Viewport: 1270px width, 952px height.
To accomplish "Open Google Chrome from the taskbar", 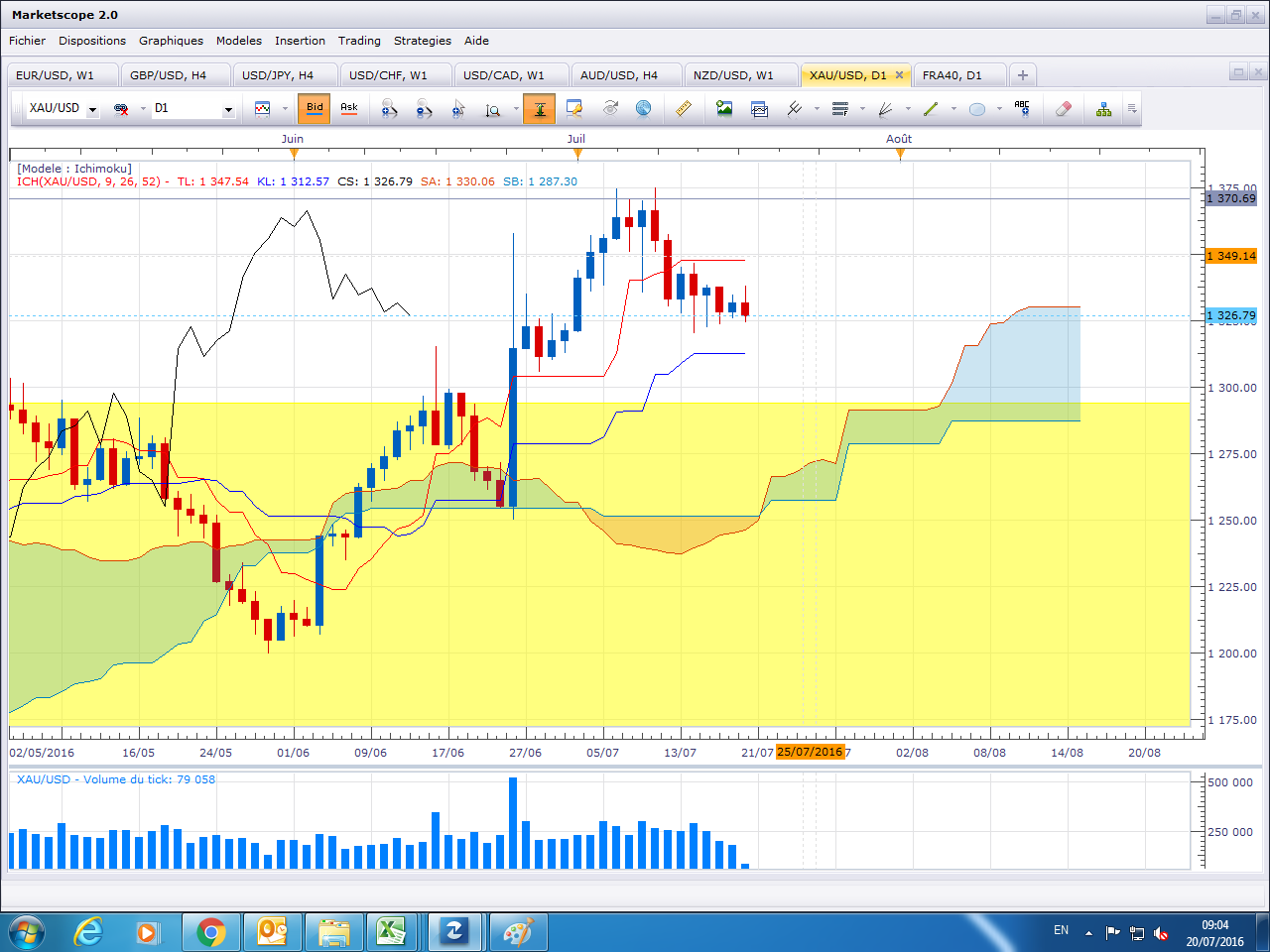I will tap(210, 932).
